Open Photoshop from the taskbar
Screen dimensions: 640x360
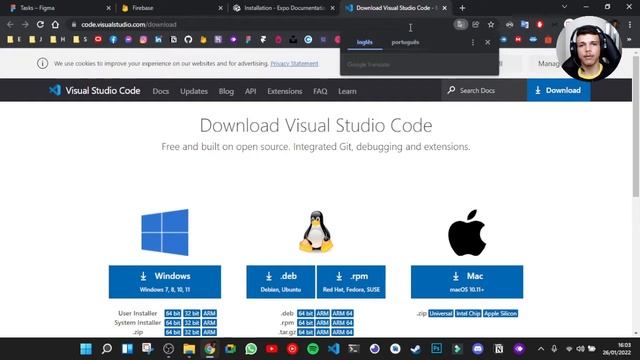coord(436,349)
